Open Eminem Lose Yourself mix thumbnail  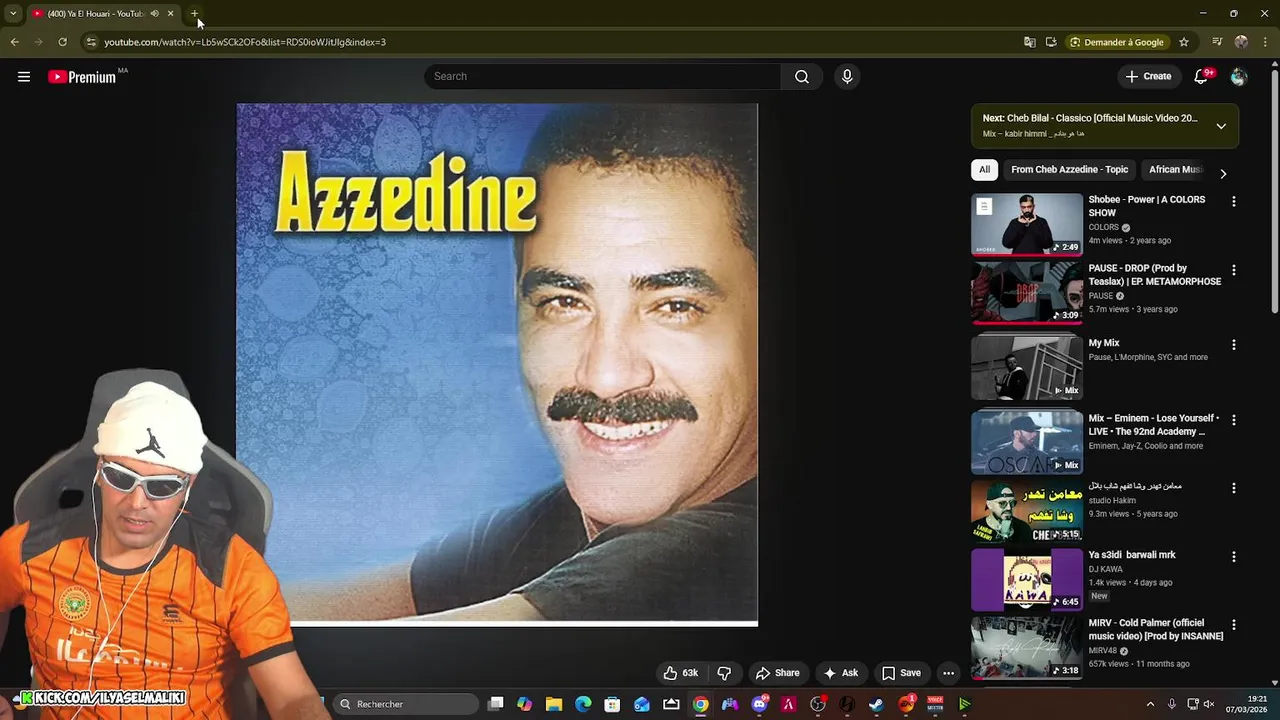(x=1027, y=443)
